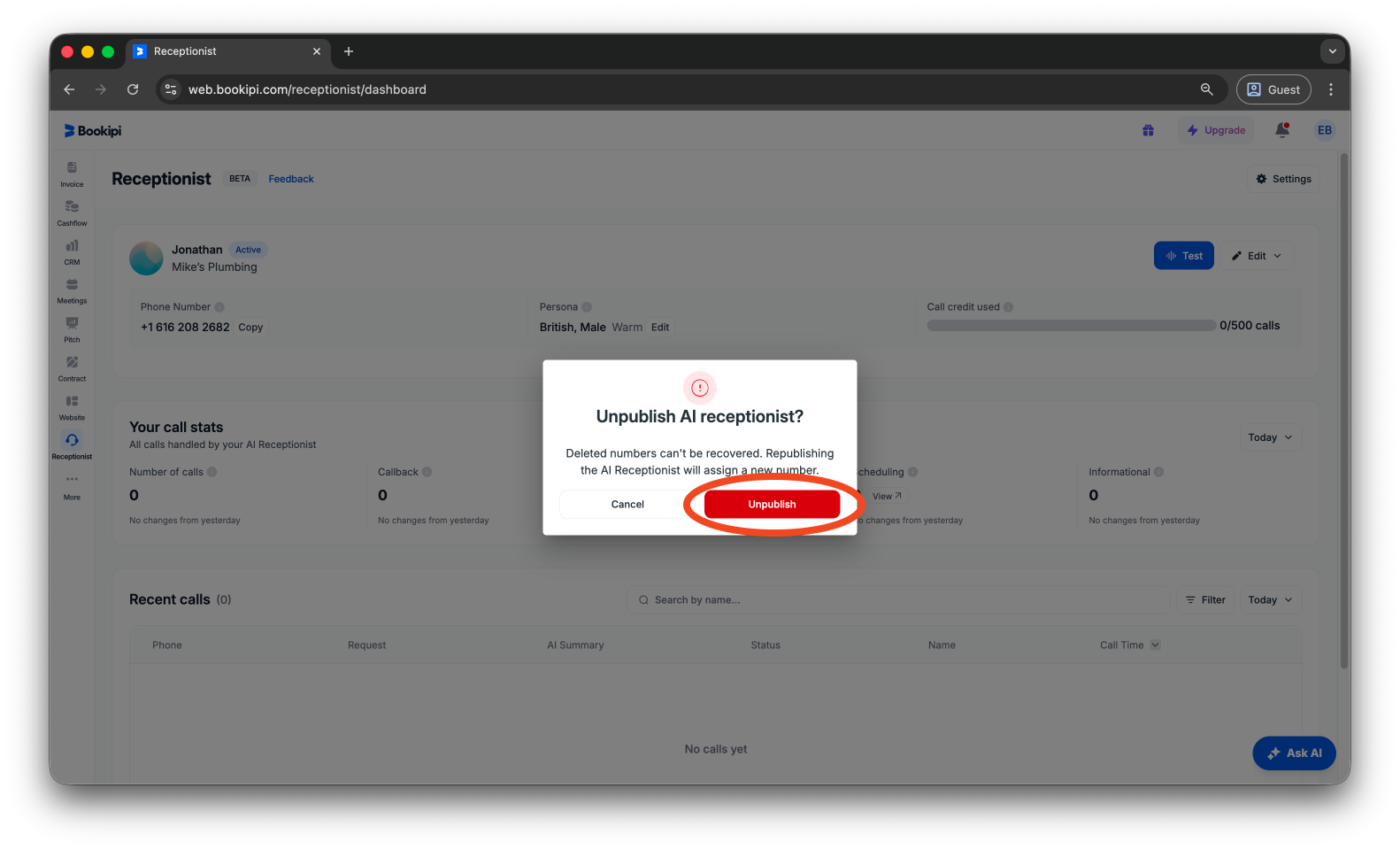
Task: Click the Name column header
Action: (x=942, y=645)
